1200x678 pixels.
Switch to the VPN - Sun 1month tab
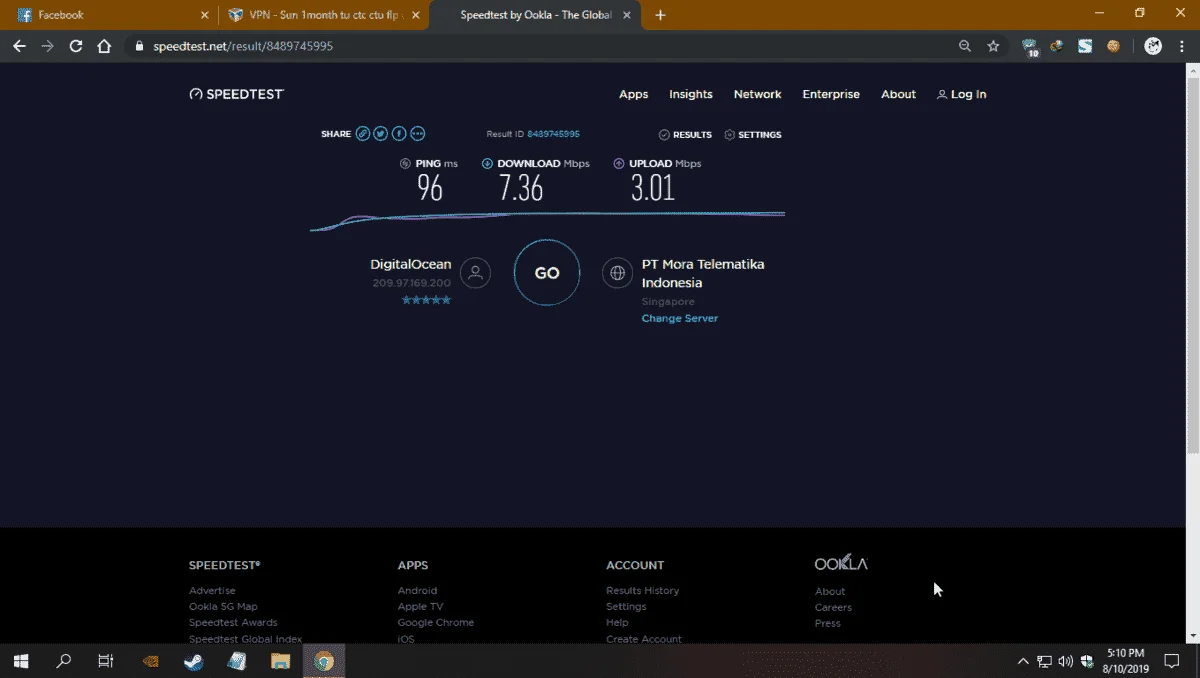point(323,15)
